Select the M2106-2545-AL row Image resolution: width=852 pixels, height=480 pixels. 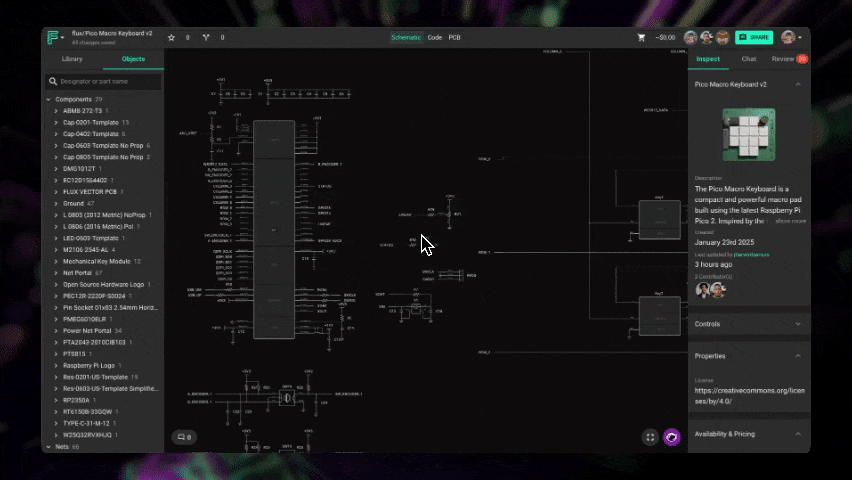coord(103,250)
